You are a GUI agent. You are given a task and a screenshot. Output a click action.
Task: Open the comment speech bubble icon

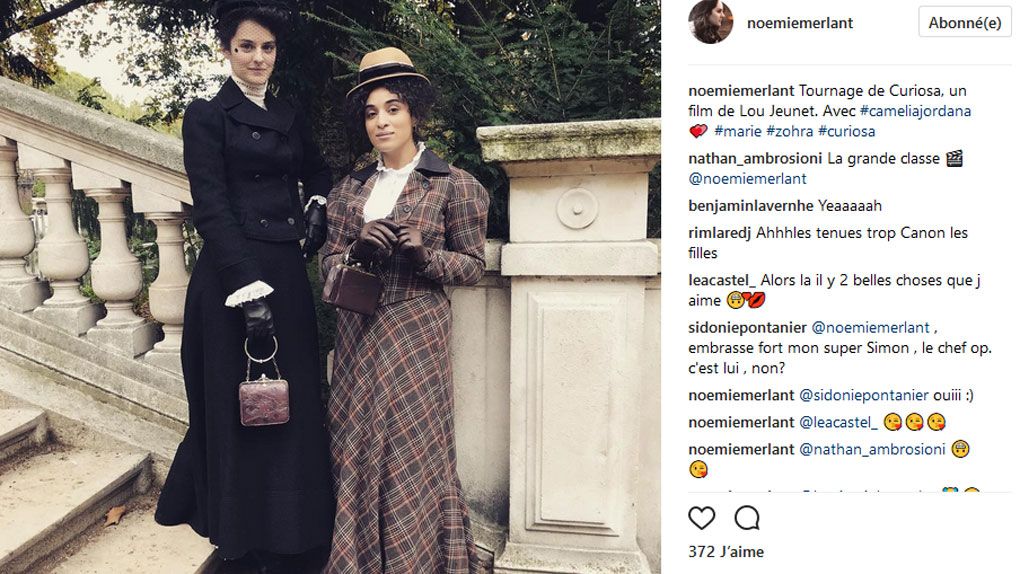[747, 519]
